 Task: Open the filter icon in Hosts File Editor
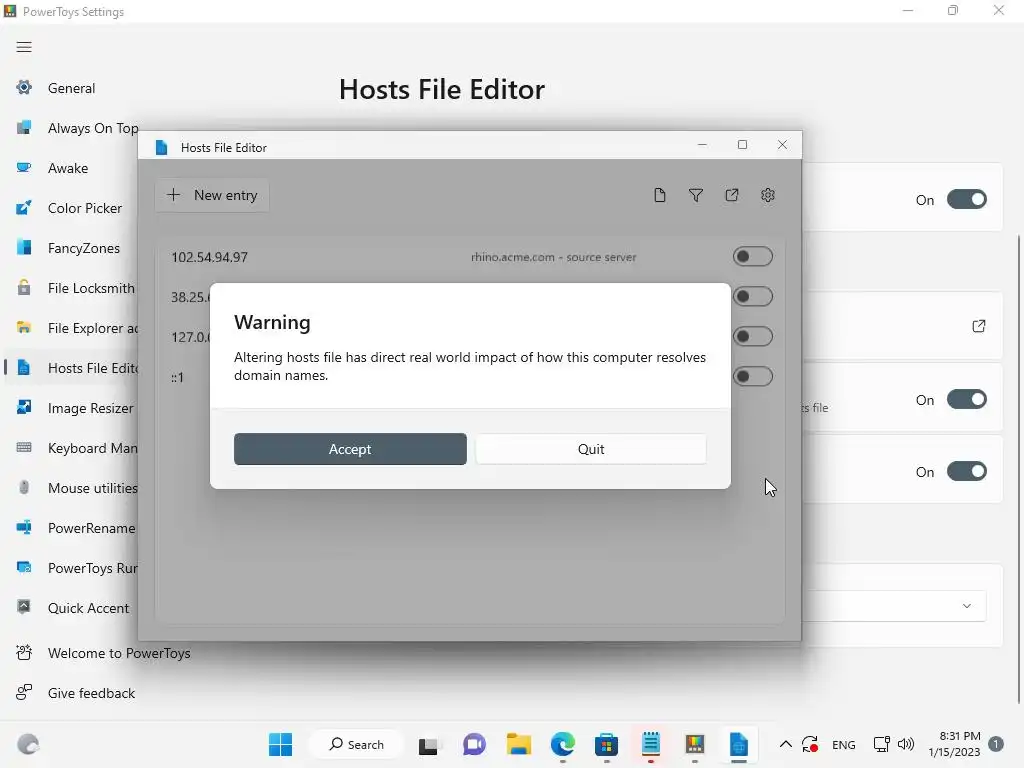click(696, 195)
